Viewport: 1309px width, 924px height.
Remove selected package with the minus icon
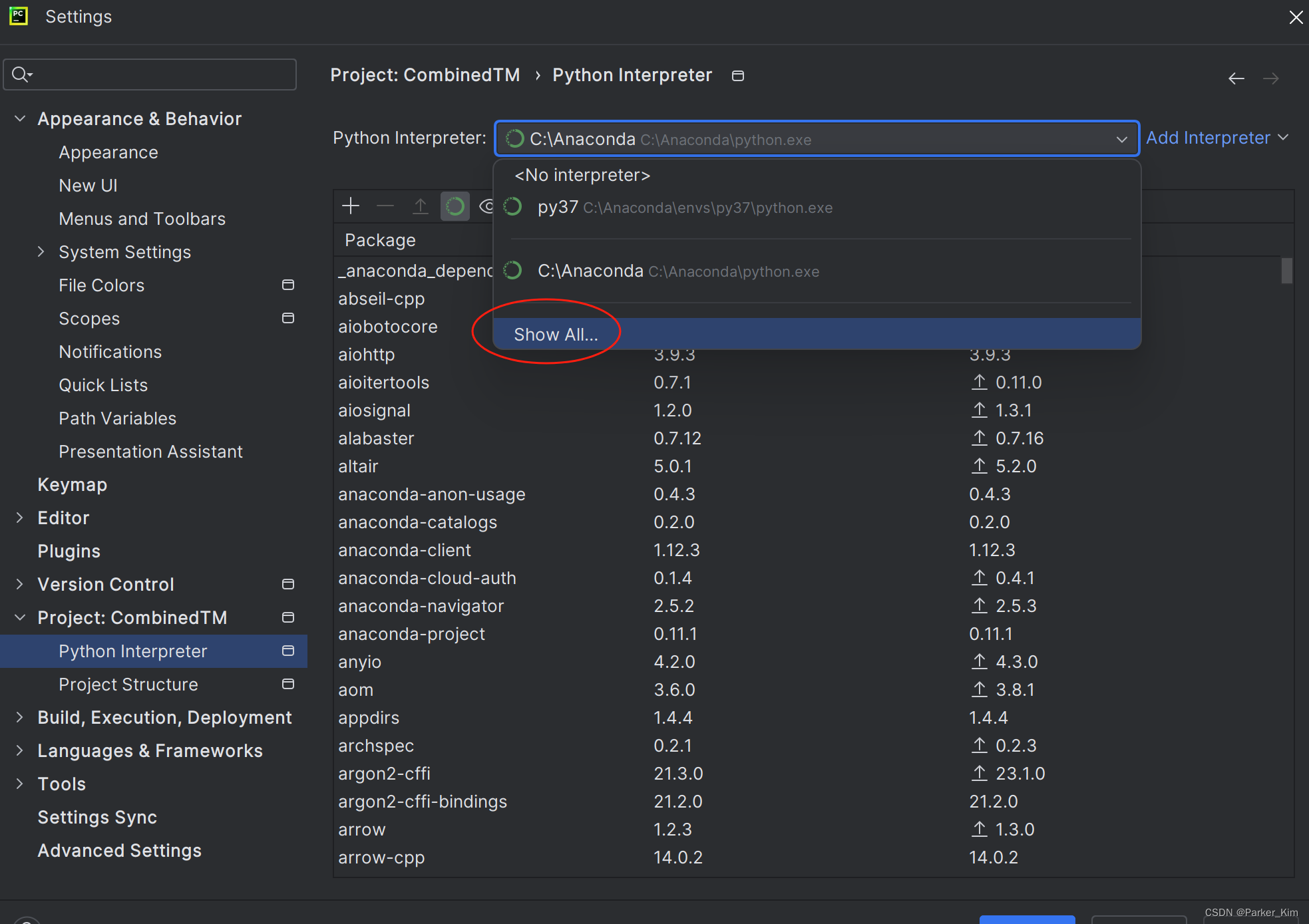385,206
